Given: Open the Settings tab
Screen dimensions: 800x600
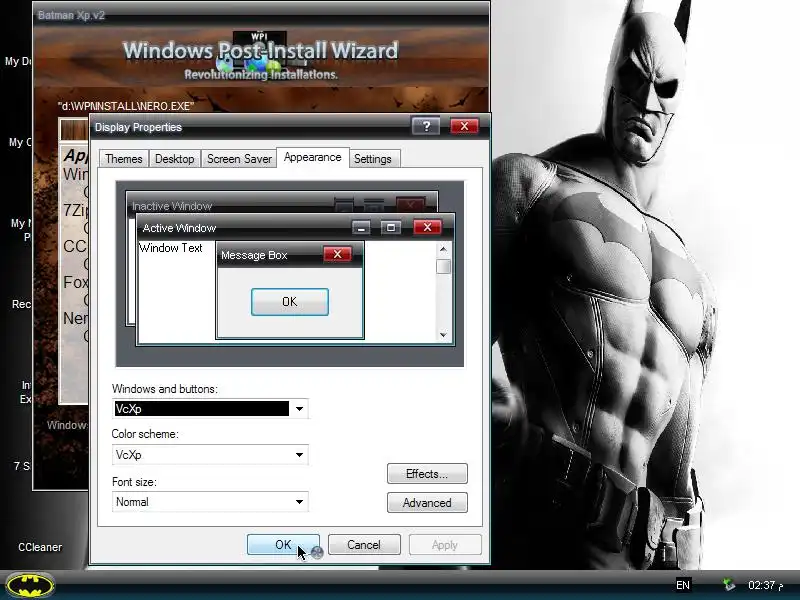Looking at the screenshot, I should coord(373,159).
